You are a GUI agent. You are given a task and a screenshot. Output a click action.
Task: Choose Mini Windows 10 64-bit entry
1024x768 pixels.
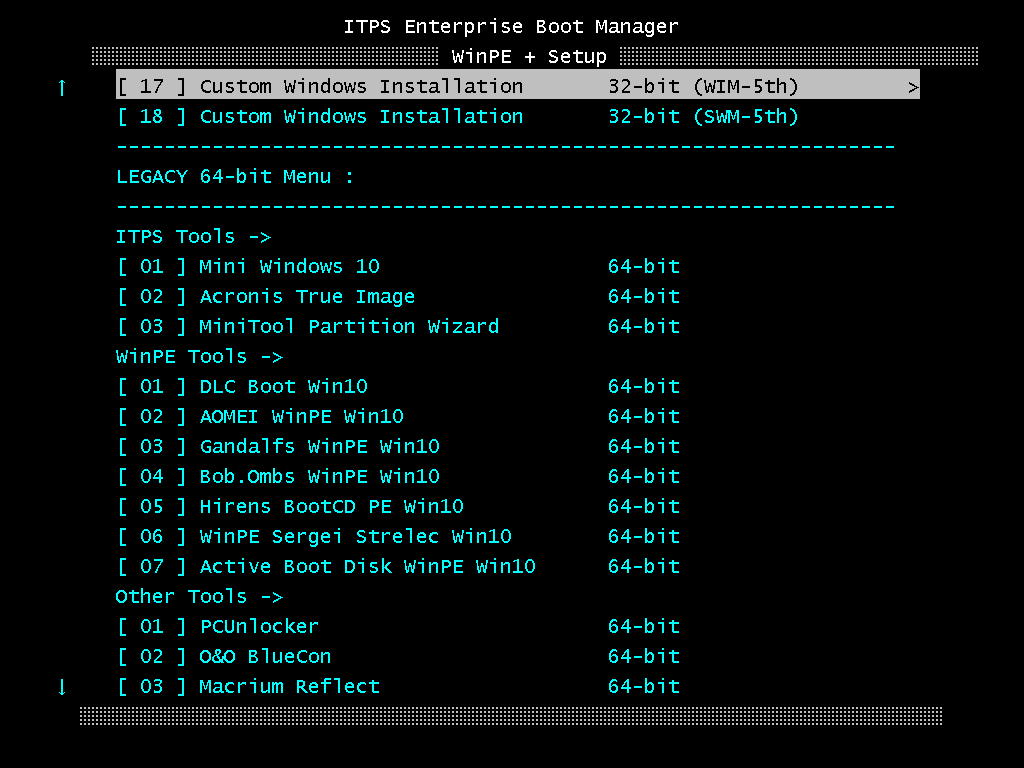pyautogui.click(x=398, y=266)
